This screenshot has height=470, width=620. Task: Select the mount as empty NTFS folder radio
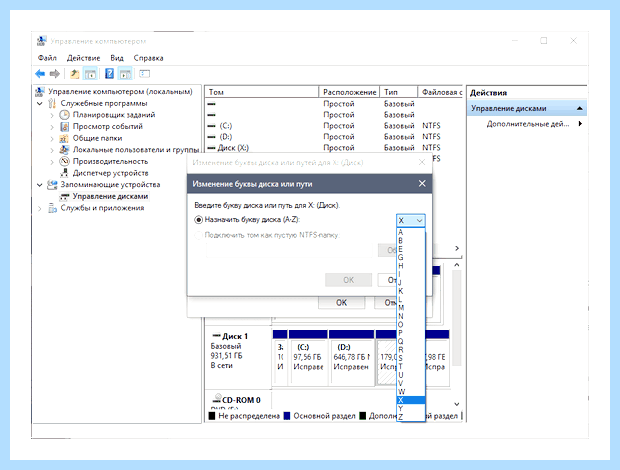[x=198, y=235]
